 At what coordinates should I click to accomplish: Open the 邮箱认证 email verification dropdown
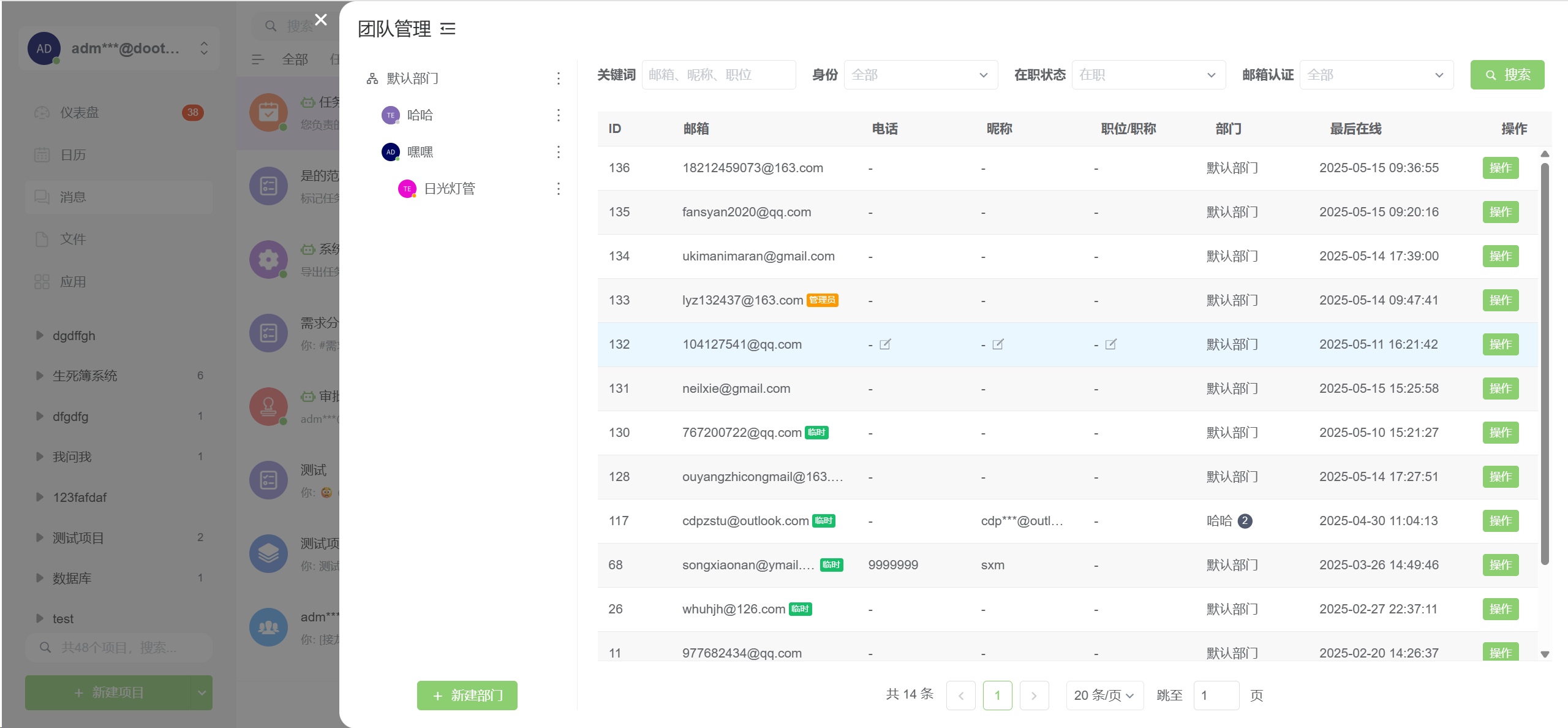pos(1376,75)
